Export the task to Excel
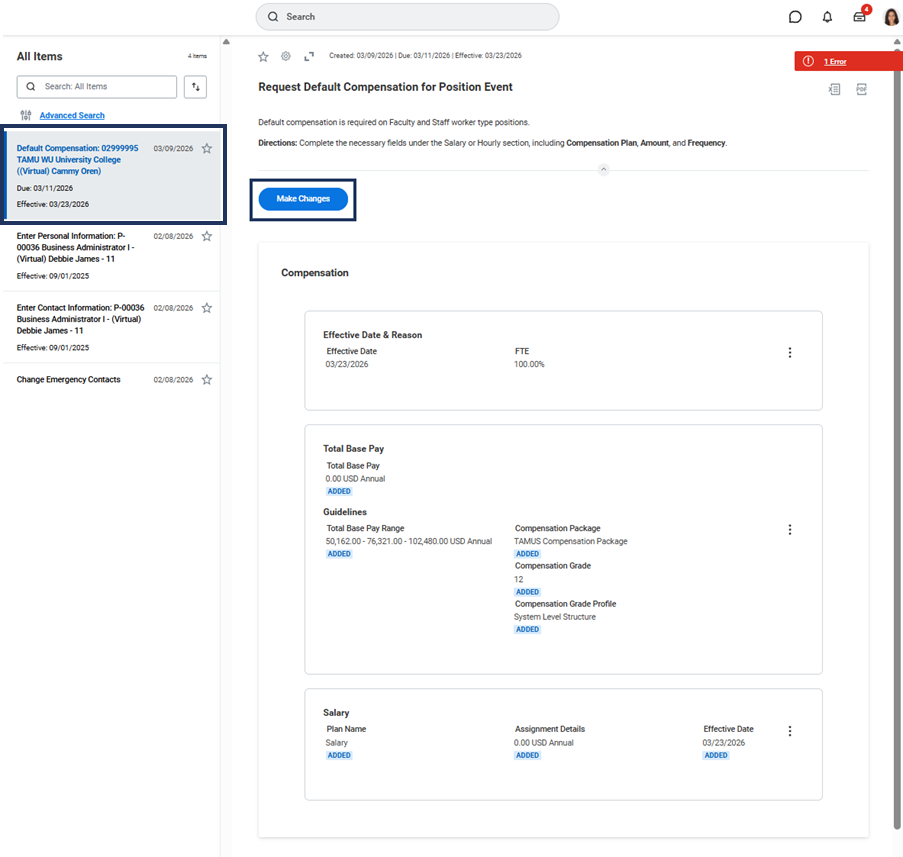Screen dimensions: 903x857 [835, 89]
